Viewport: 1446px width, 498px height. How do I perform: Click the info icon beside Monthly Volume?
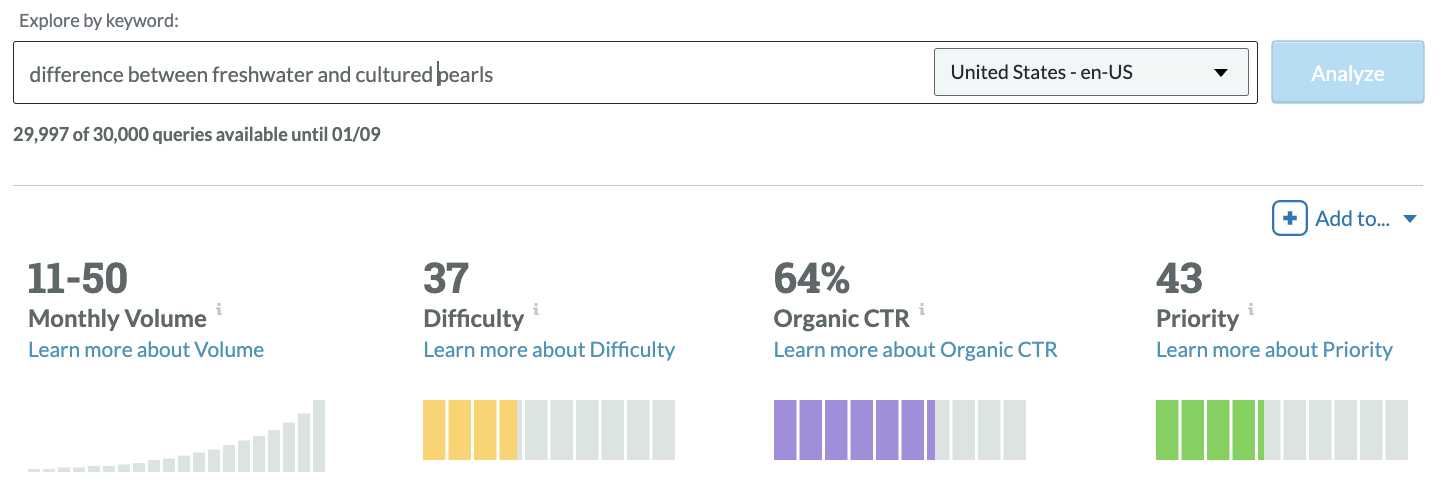pyautogui.click(x=219, y=310)
